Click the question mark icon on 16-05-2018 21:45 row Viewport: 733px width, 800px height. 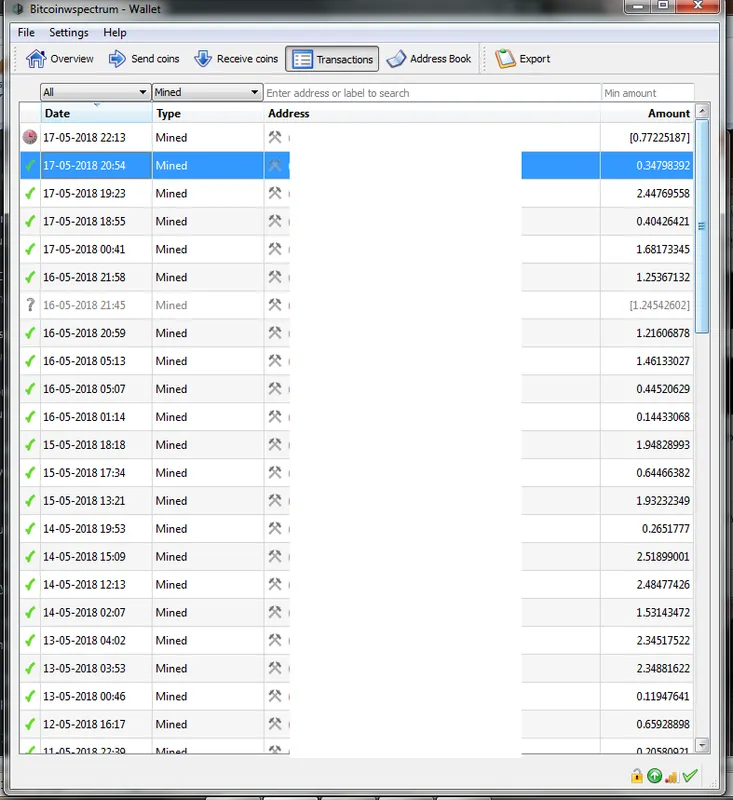[30, 305]
